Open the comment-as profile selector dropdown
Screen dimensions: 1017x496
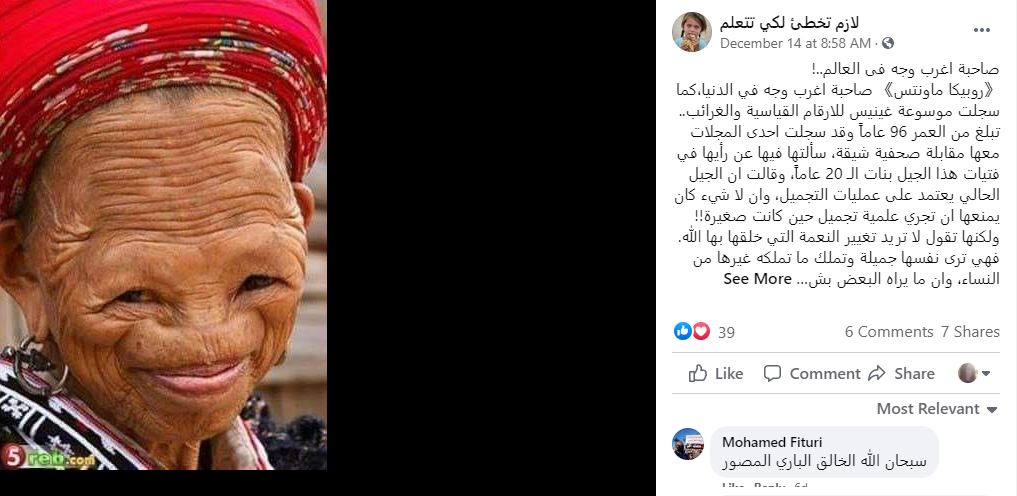974,373
